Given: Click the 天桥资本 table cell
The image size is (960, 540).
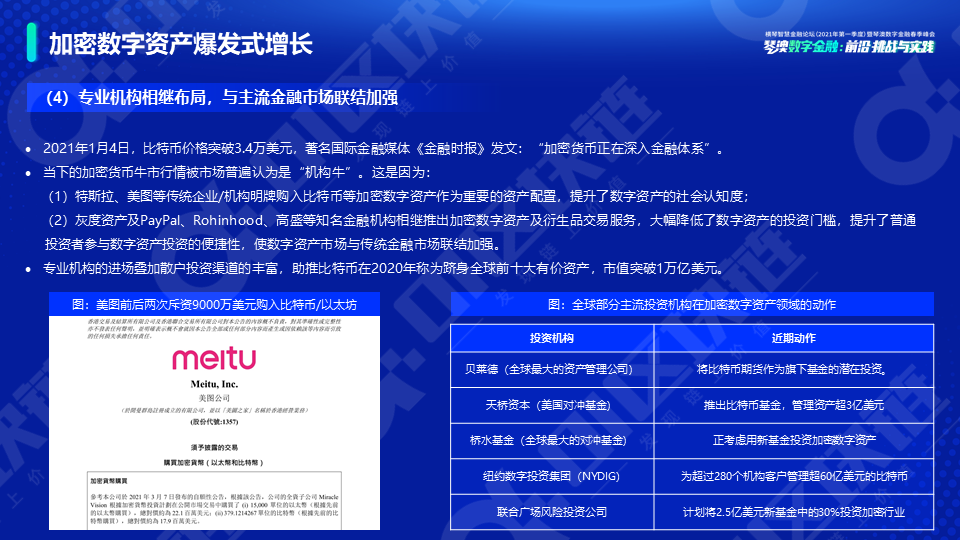Looking at the screenshot, I should click(552, 405).
